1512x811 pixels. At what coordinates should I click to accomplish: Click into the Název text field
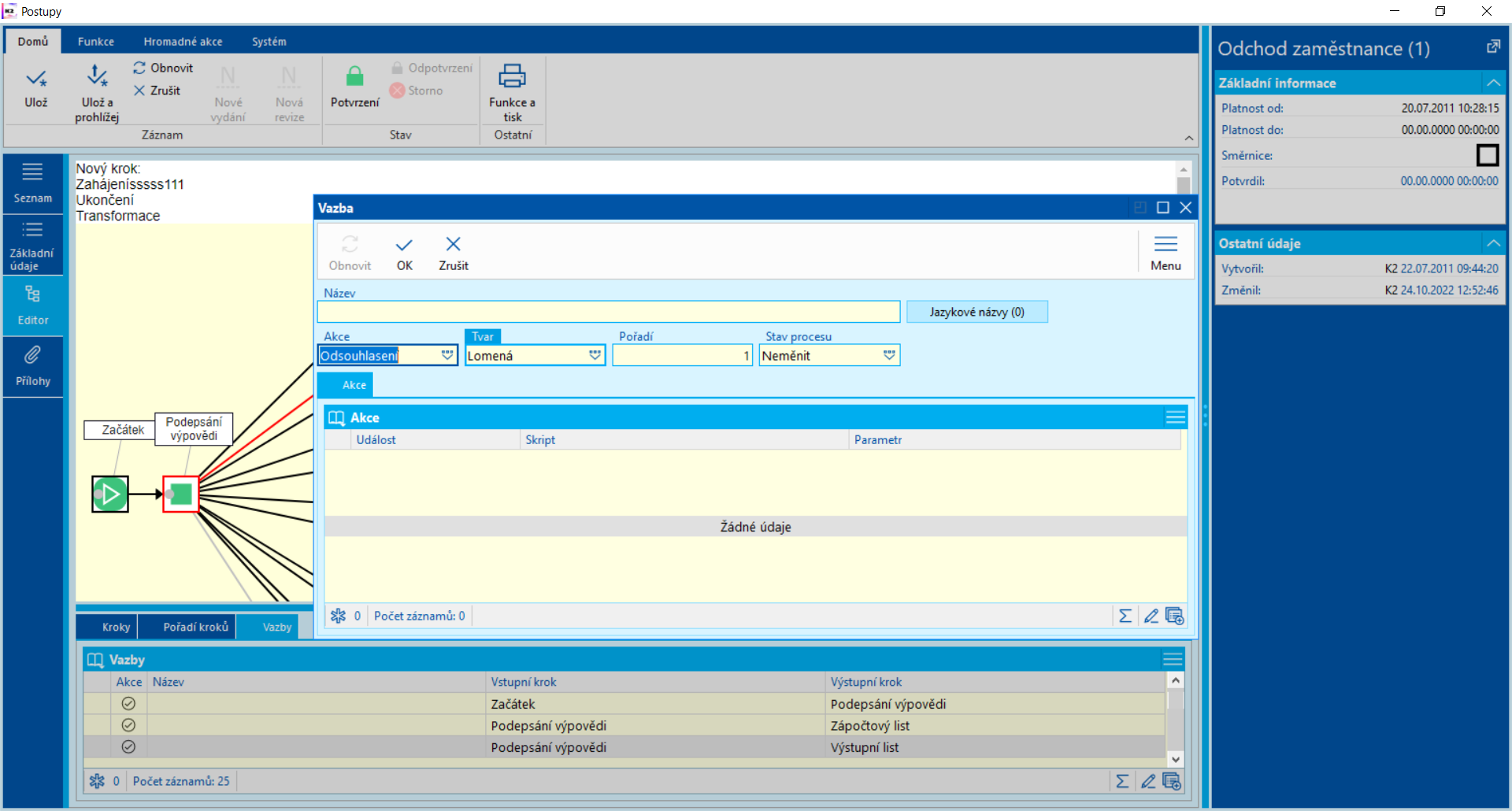click(x=608, y=312)
